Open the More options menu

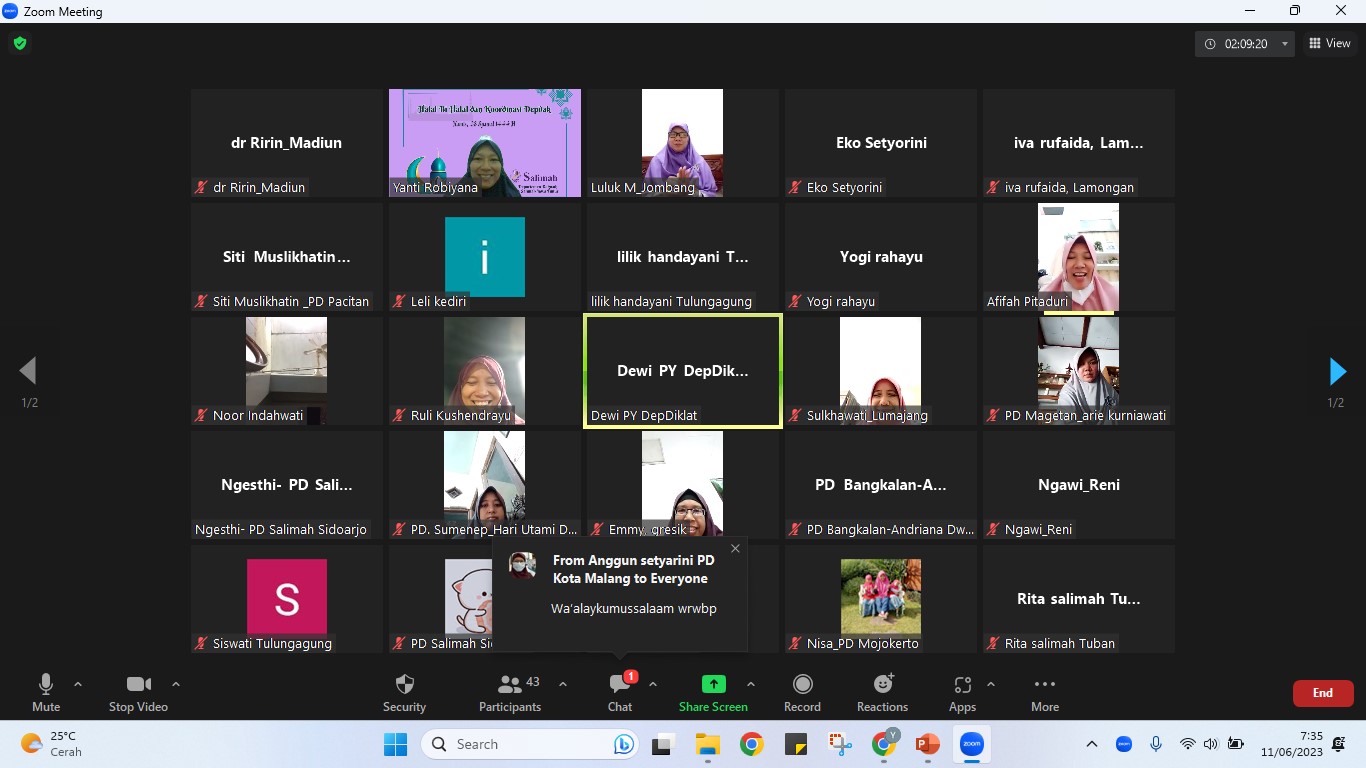(x=1045, y=693)
